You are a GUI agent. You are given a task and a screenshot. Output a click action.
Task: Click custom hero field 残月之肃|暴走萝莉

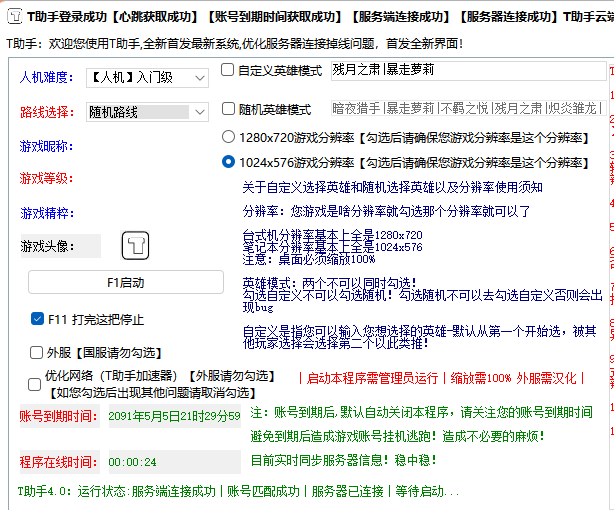(468, 70)
